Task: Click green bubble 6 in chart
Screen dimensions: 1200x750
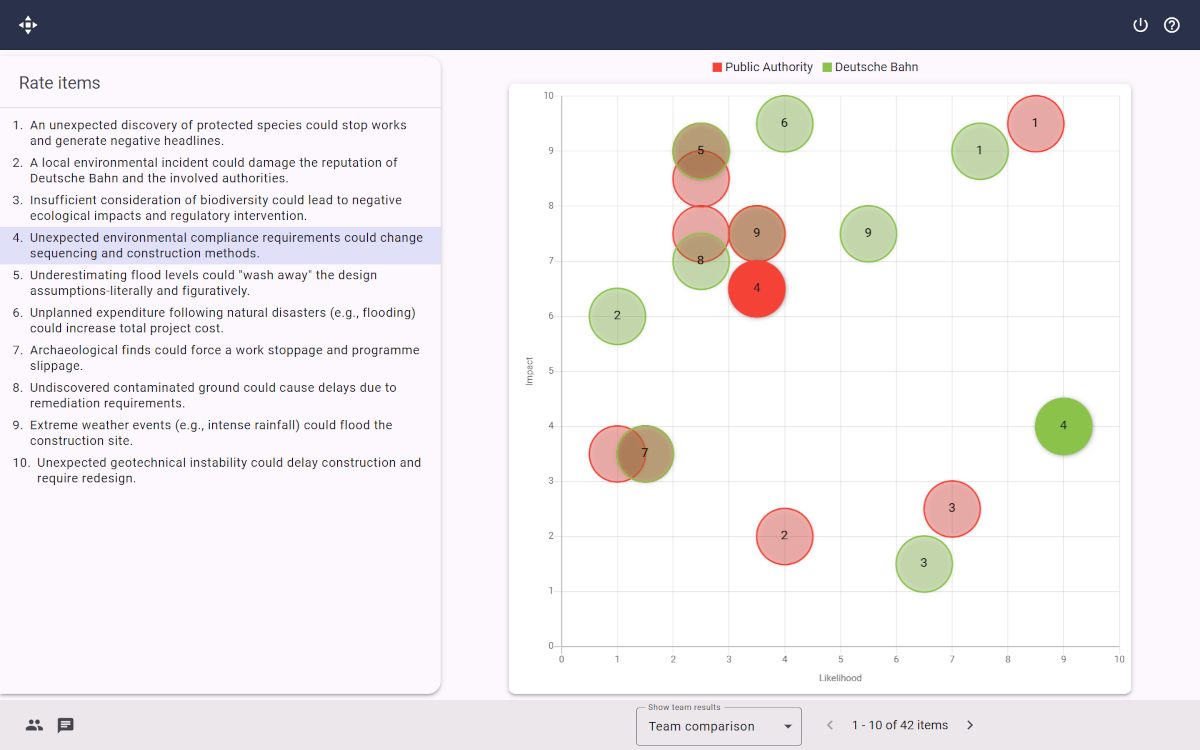Action: pos(784,124)
